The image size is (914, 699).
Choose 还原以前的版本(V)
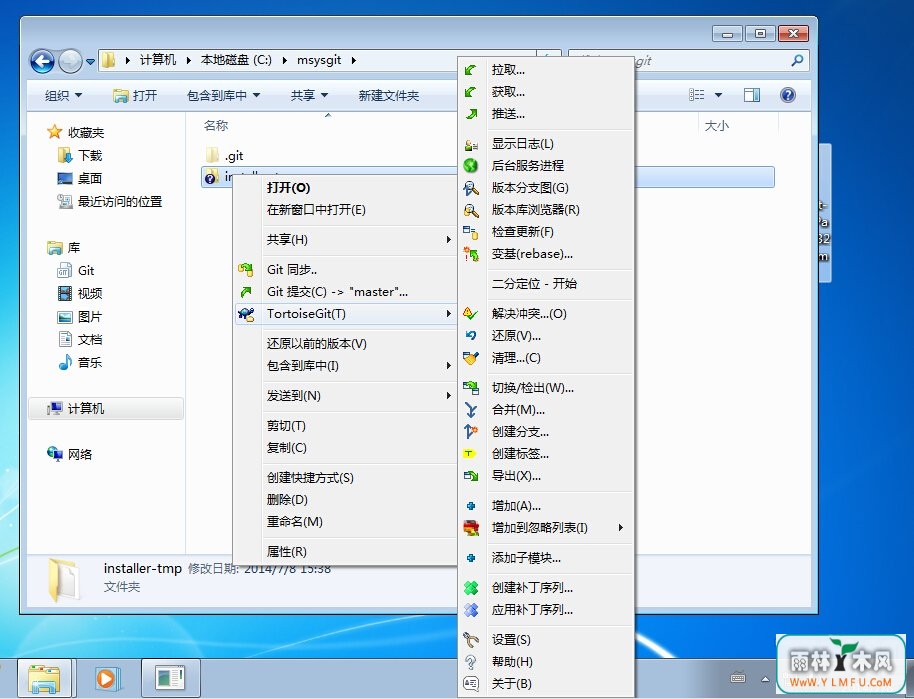point(317,344)
